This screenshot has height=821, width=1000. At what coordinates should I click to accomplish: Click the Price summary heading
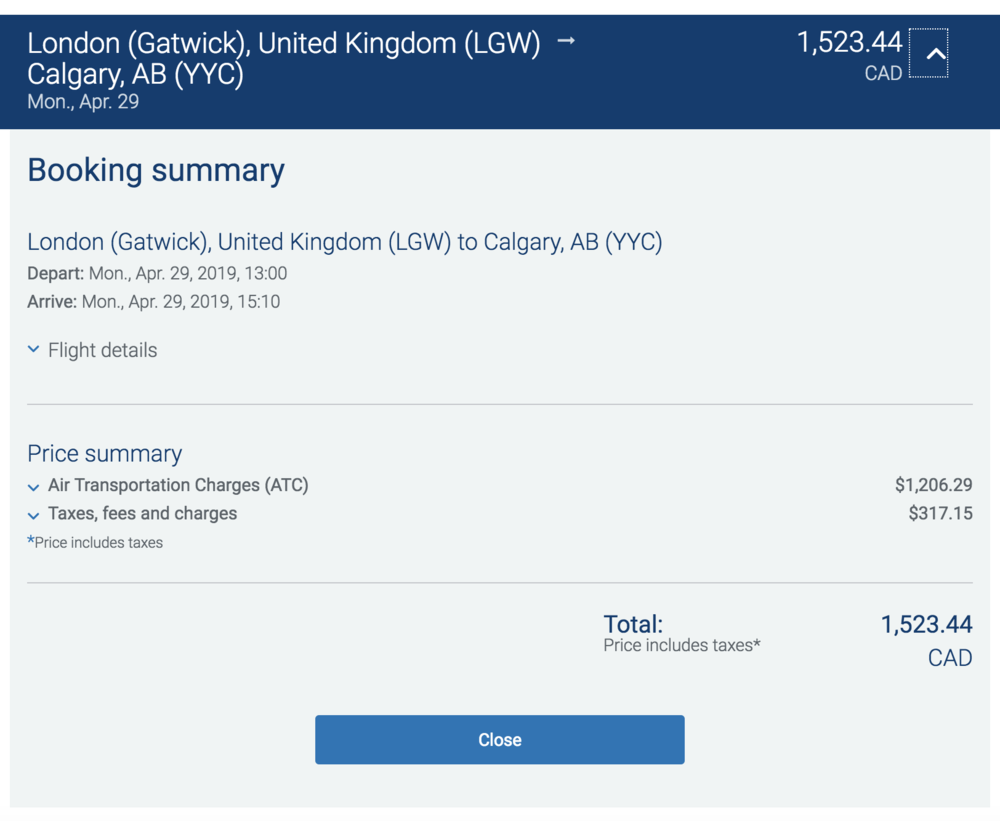[x=105, y=453]
